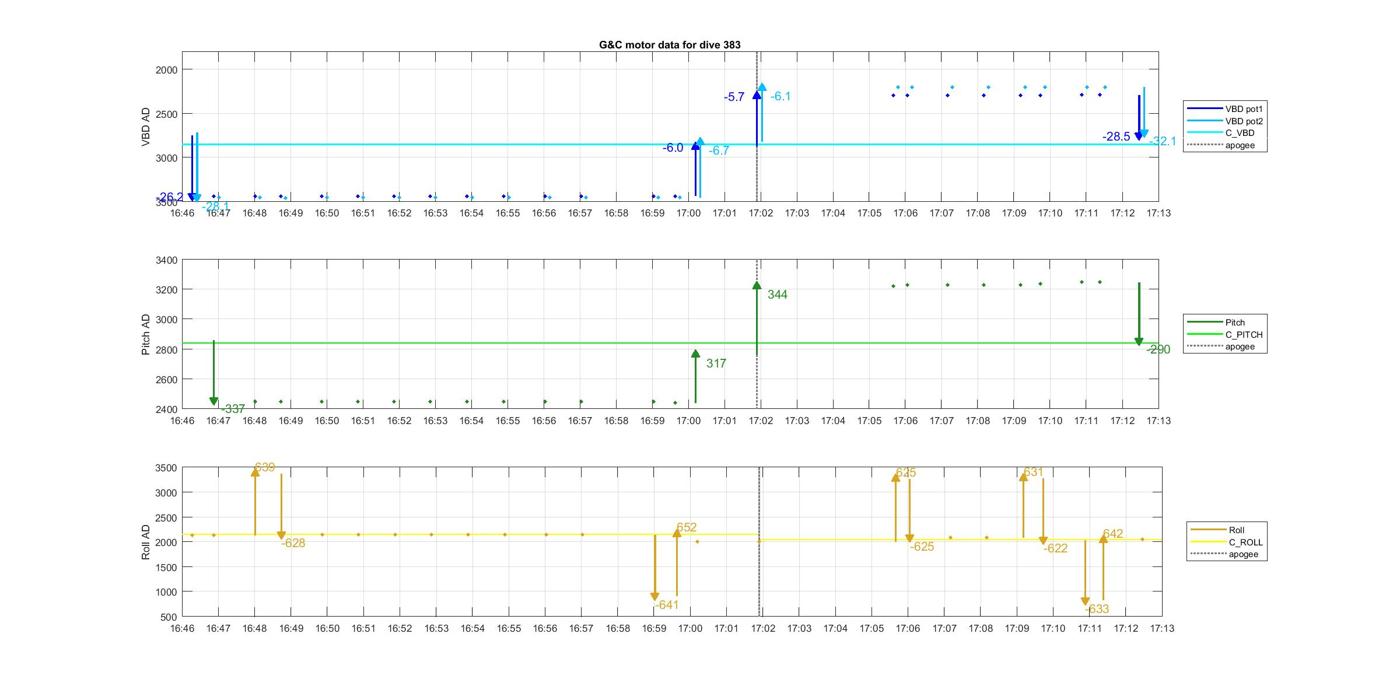Click the '3400' tick on Pitch axis

[165, 260]
